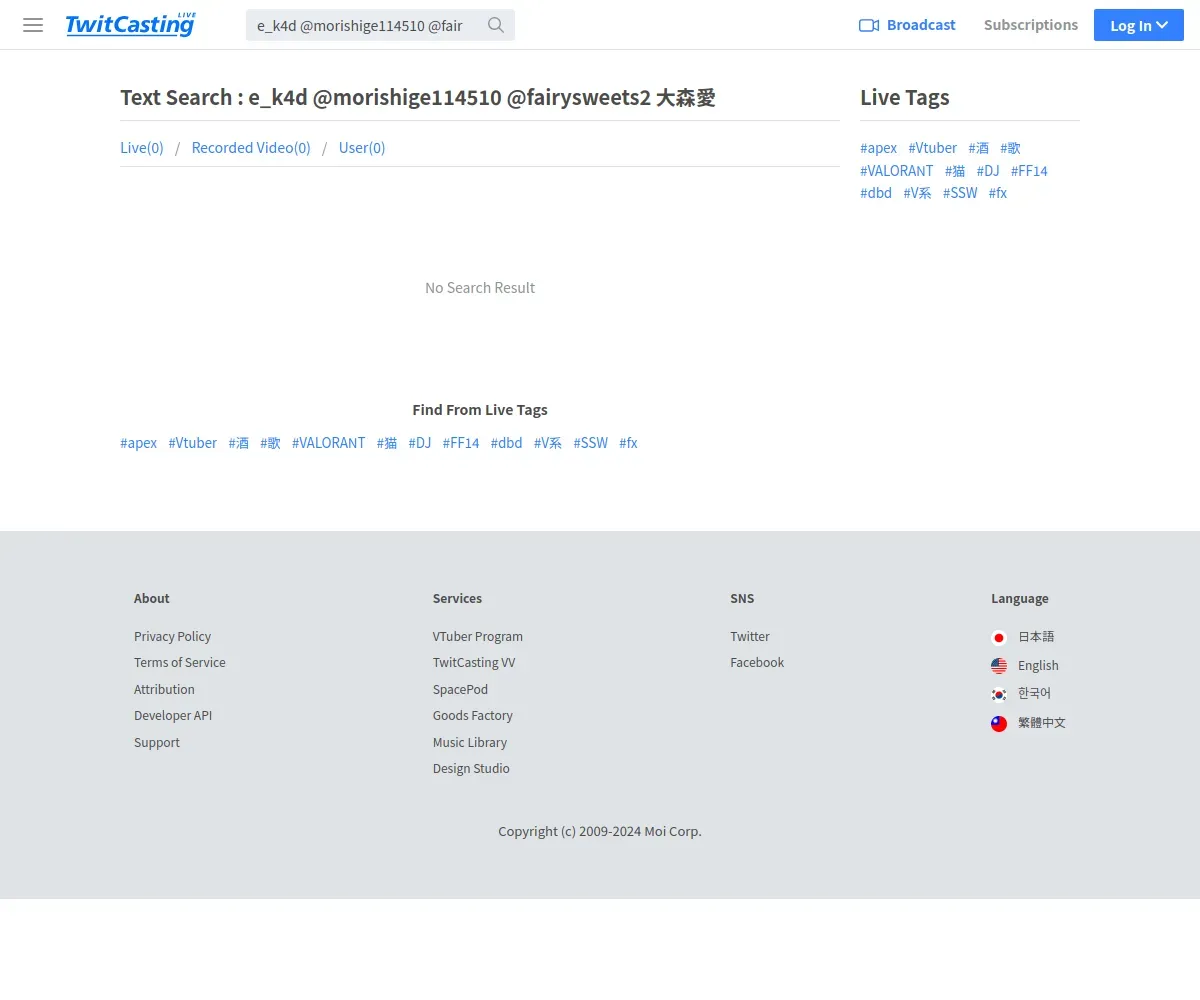Open #dbd tag in Live Tags sidebar
The width and height of the screenshot is (1200, 1000).
pyautogui.click(x=876, y=193)
